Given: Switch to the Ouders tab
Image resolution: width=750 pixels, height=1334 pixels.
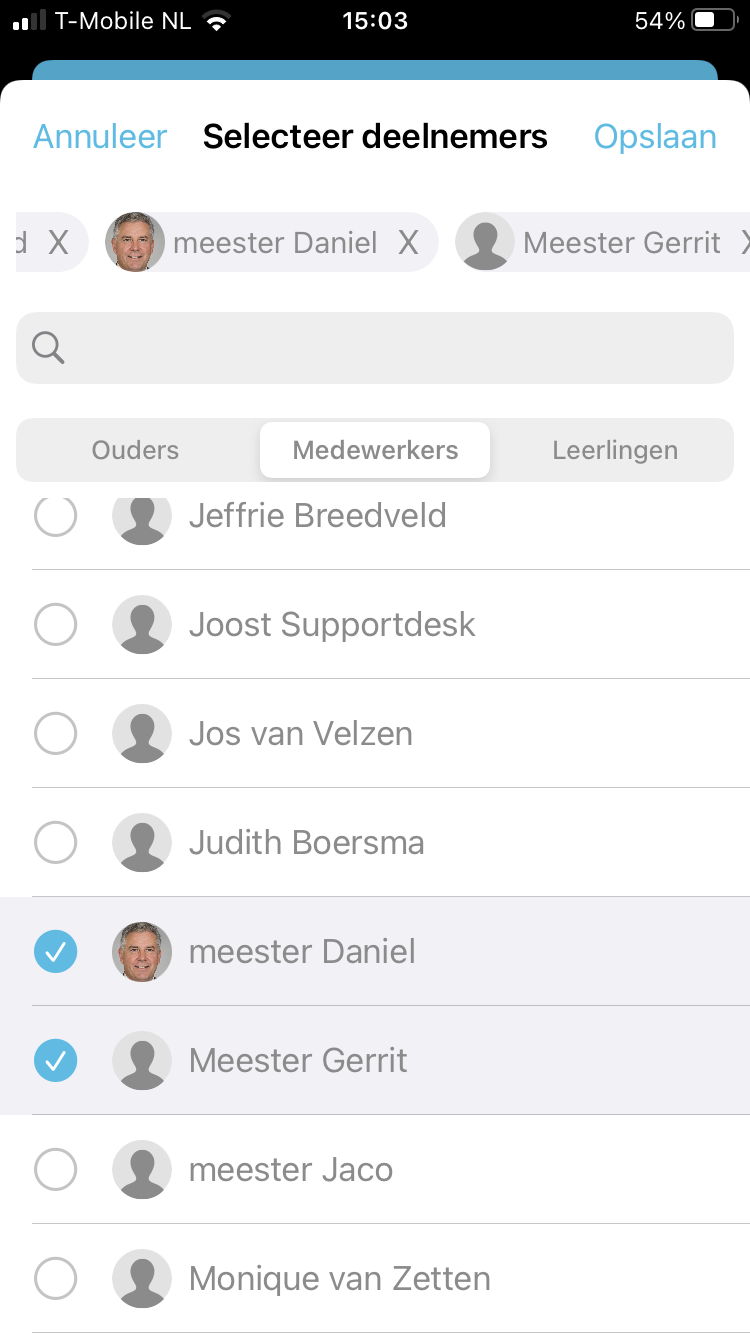Looking at the screenshot, I should coord(136,450).
